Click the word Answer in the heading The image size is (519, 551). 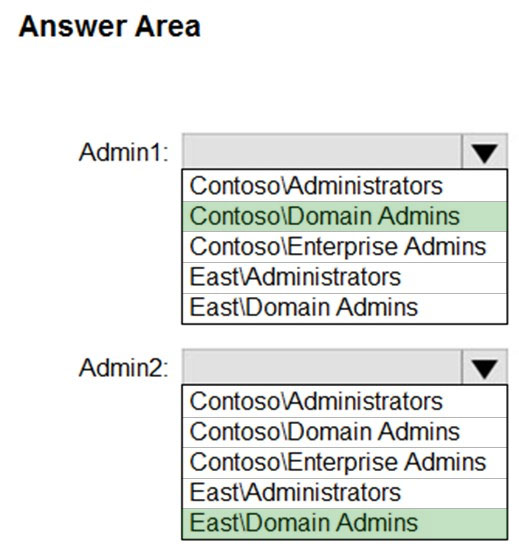click(x=73, y=27)
